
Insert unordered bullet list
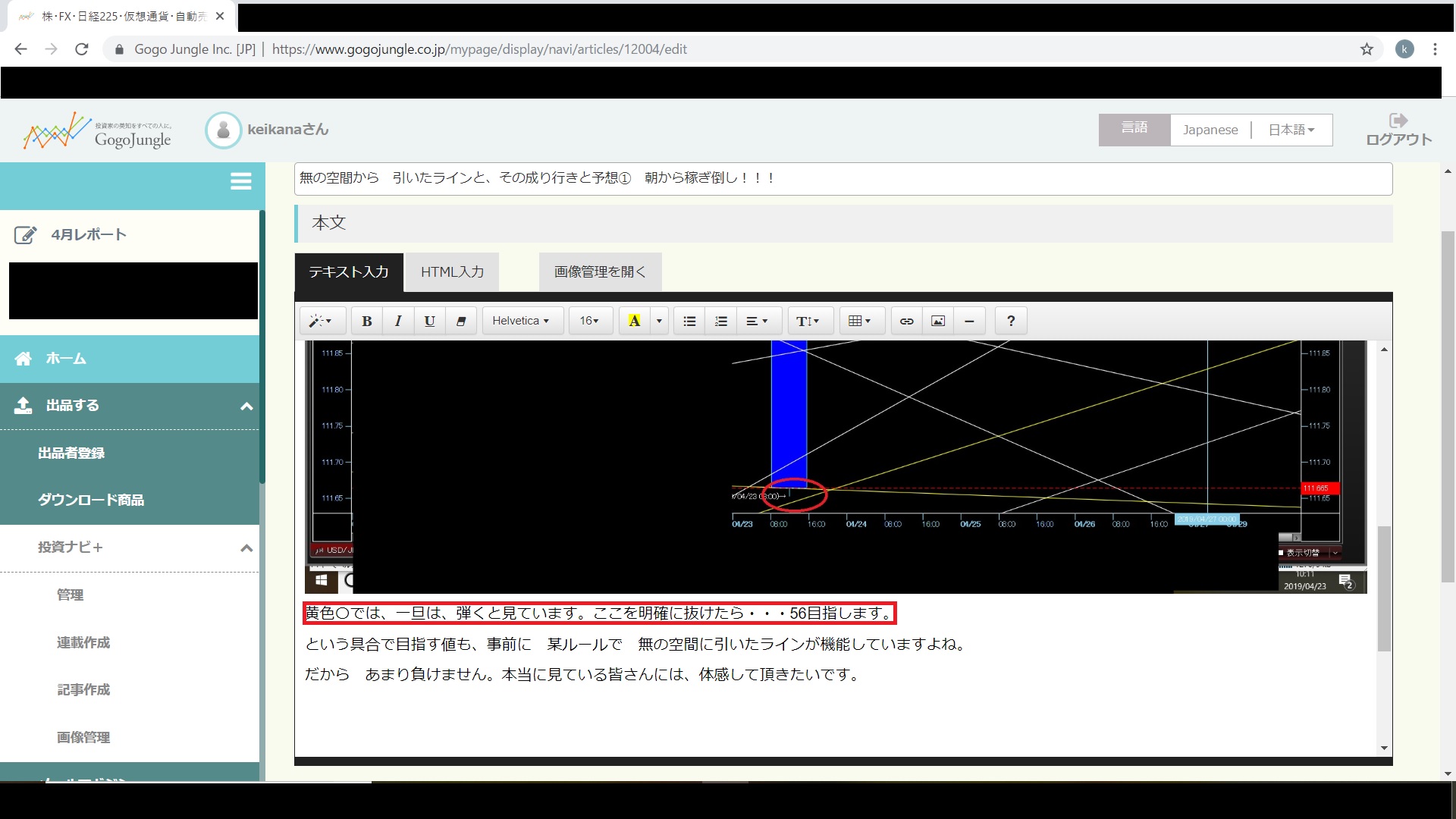(689, 321)
